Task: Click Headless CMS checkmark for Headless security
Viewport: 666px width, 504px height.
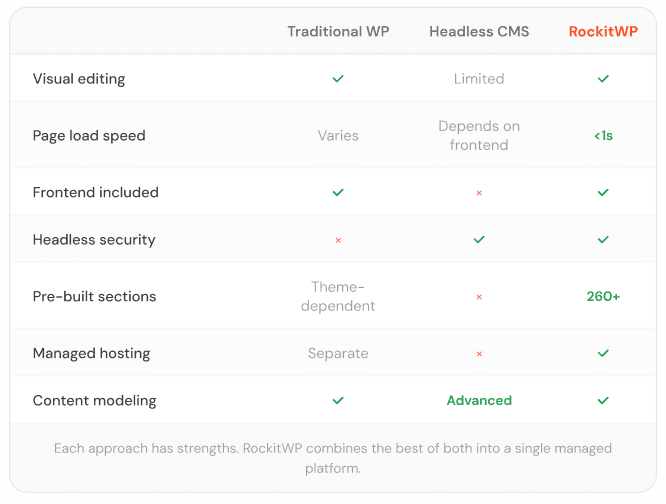Action: [479, 239]
